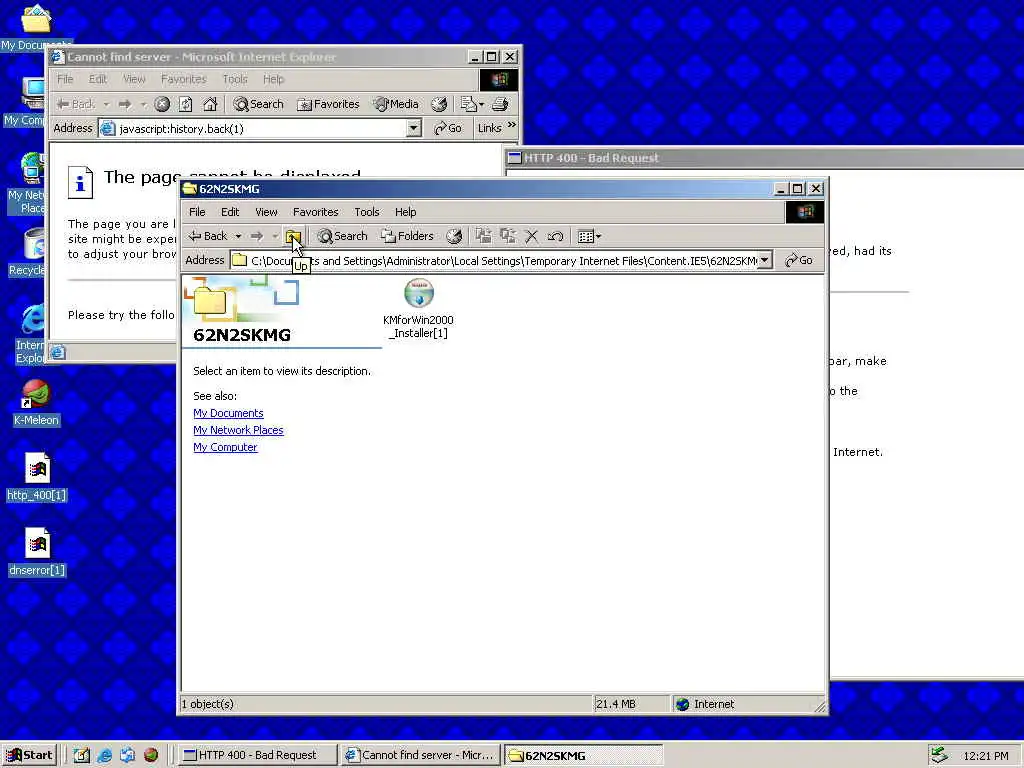Click the 62N2SKMG taskbar button
Screen dimensions: 1024x768
tap(583, 755)
